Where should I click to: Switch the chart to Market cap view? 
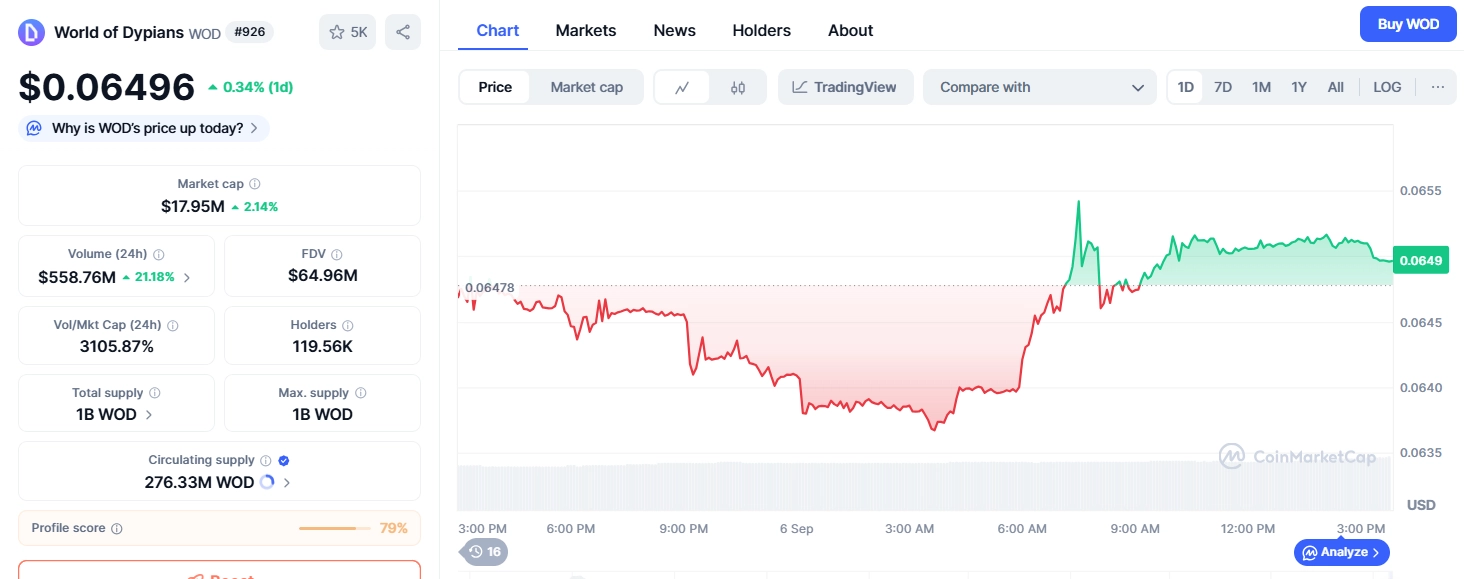click(x=586, y=87)
